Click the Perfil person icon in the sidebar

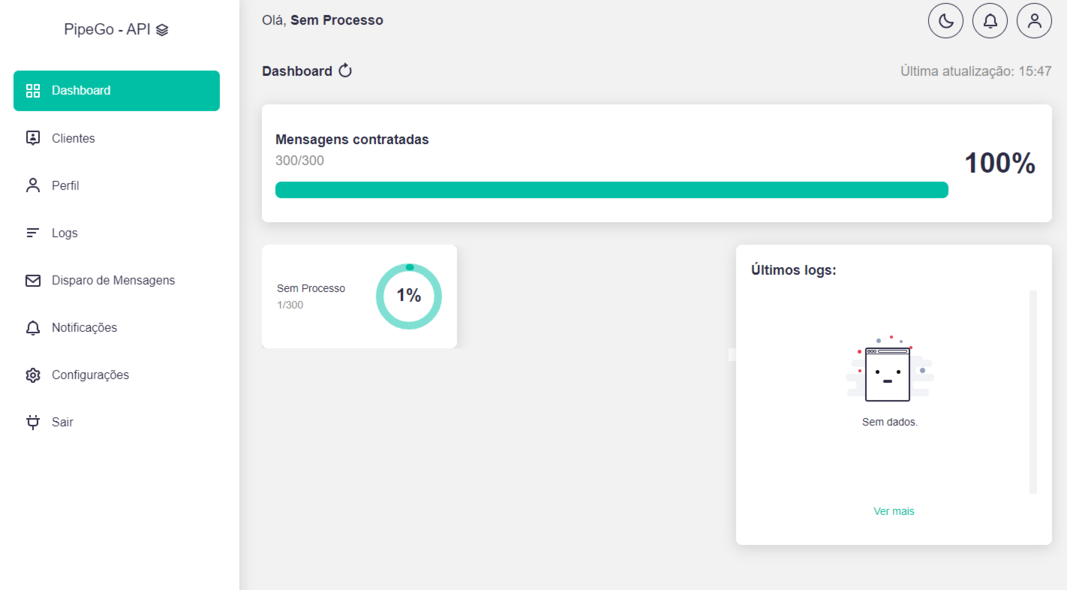(33, 185)
